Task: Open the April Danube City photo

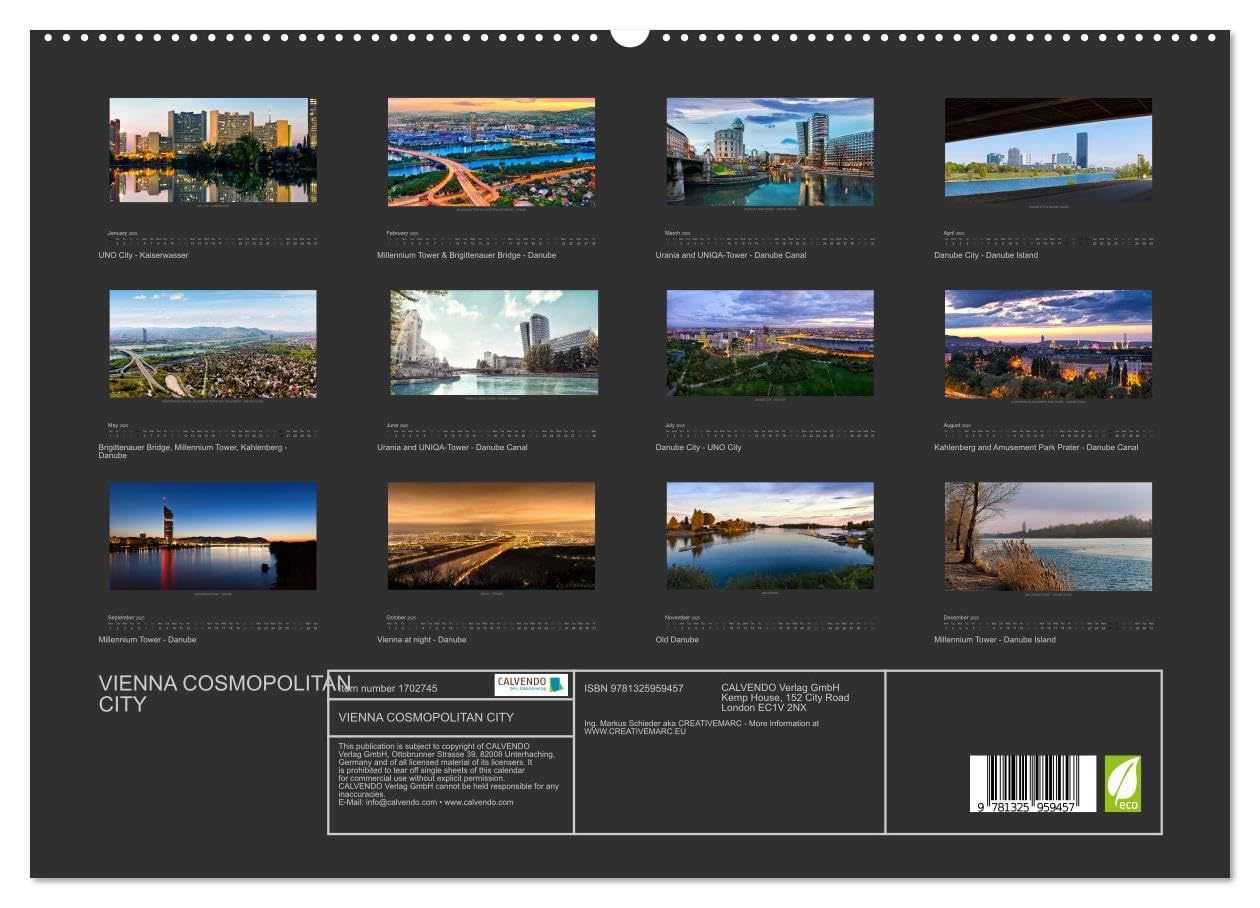Action: (x=1048, y=149)
